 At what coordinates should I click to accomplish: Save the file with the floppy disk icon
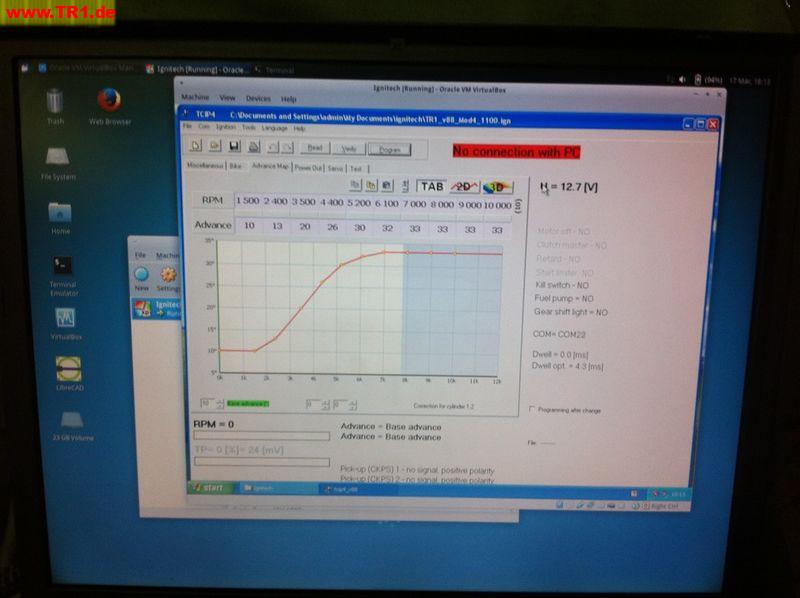tap(234, 147)
